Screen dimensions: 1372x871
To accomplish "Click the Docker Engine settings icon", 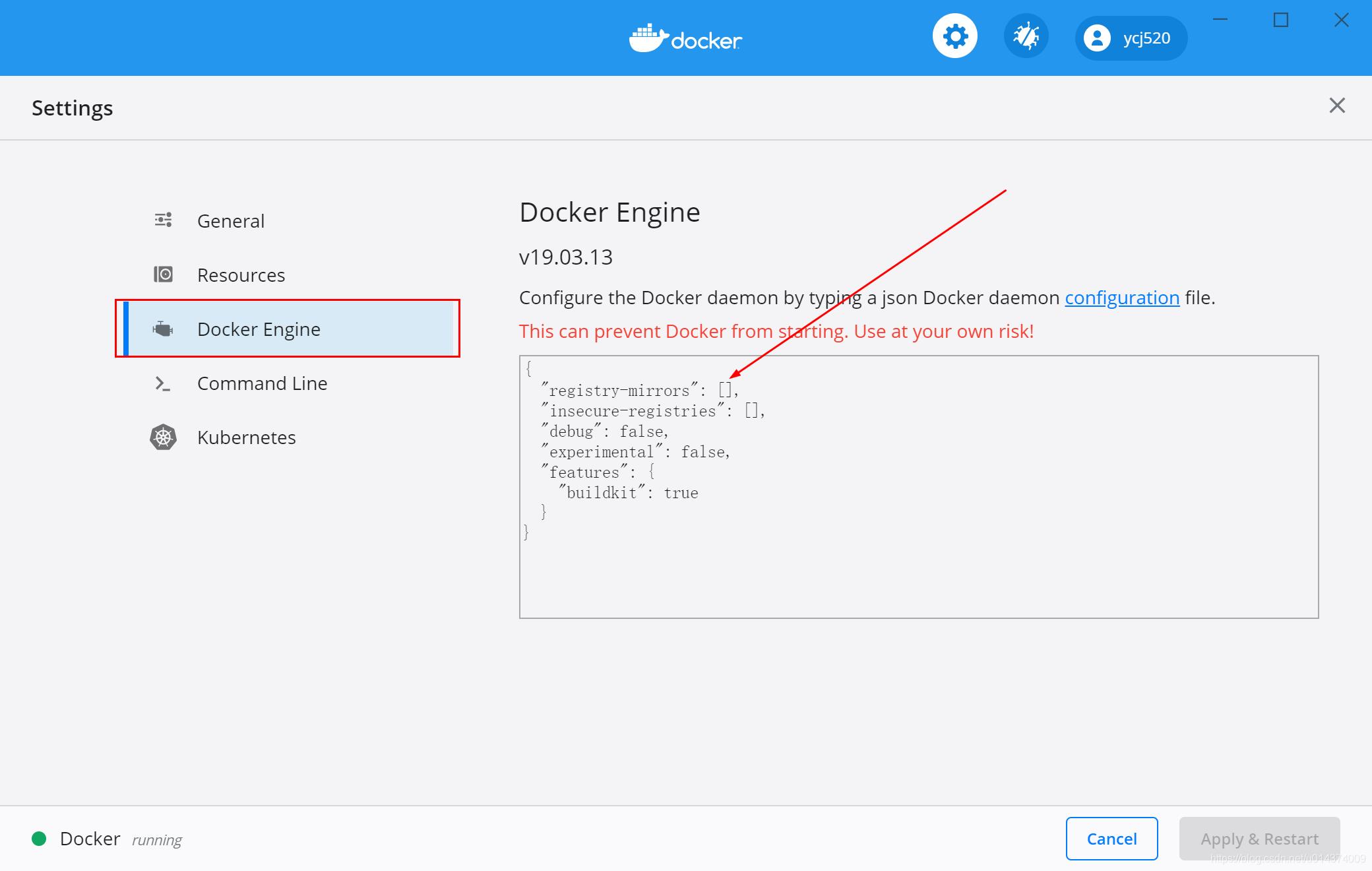I will coord(163,329).
